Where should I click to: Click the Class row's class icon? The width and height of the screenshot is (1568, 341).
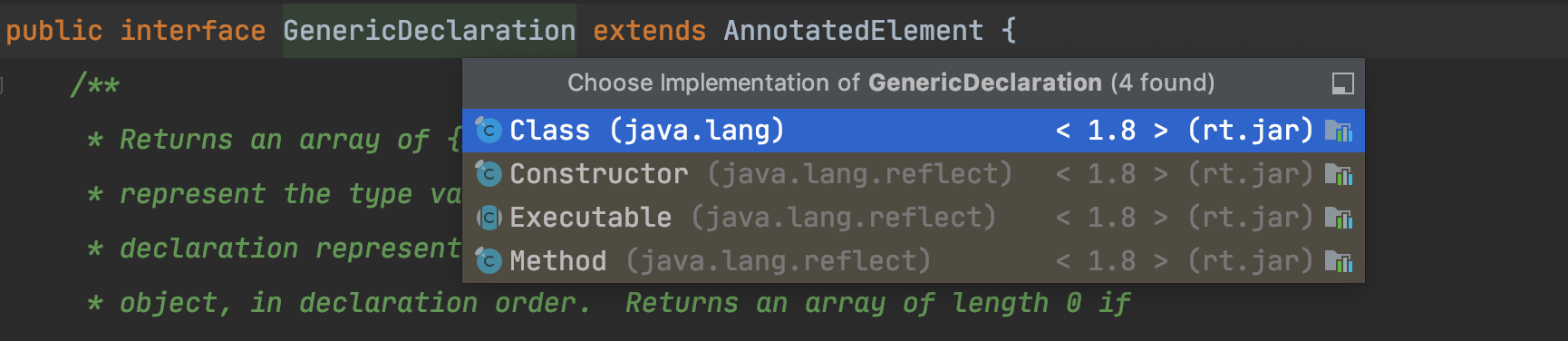[x=489, y=131]
